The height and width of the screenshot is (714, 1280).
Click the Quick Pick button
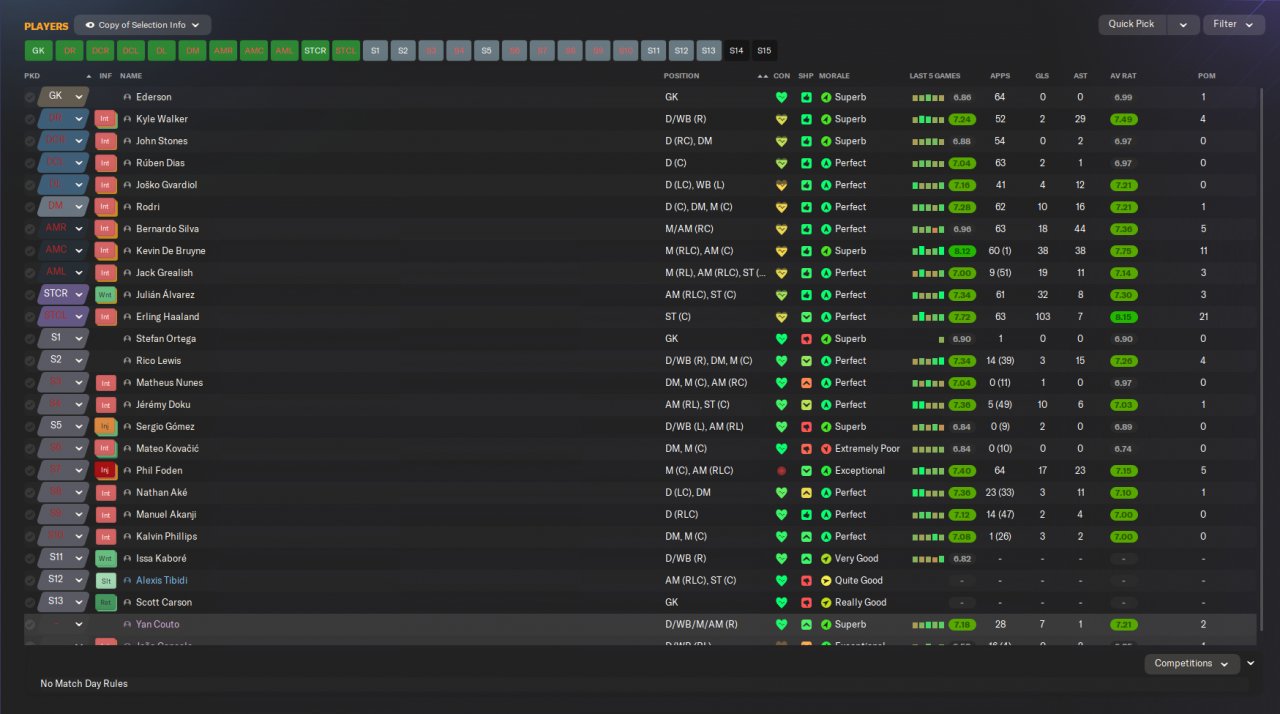click(1132, 25)
